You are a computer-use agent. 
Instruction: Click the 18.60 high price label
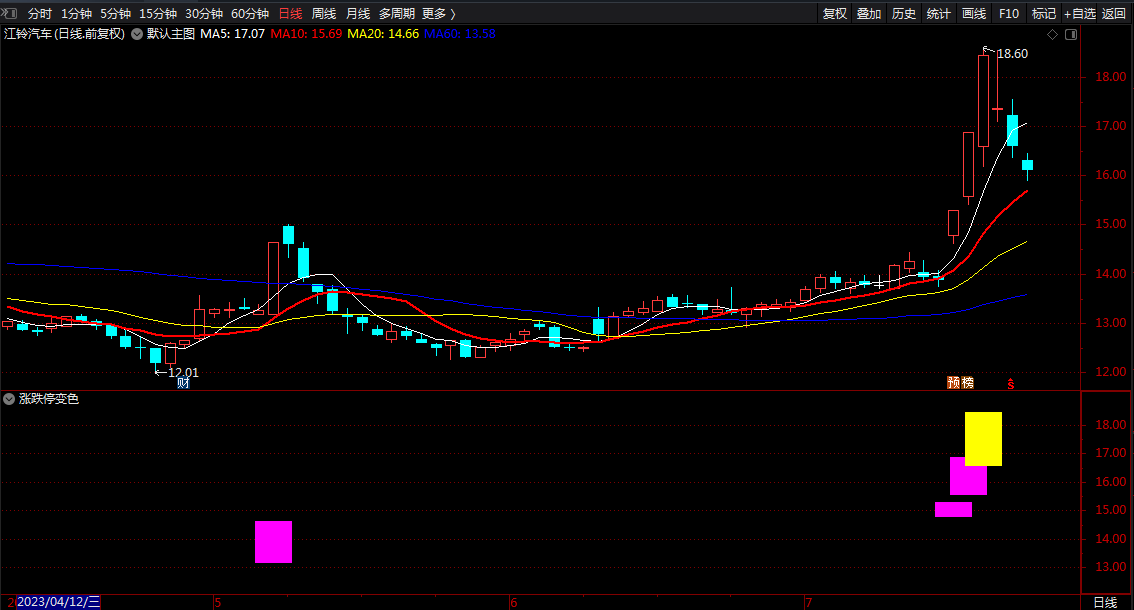[1012, 54]
